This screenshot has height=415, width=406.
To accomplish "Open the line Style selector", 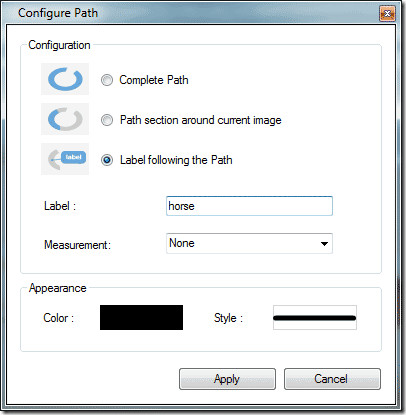I will 315,318.
